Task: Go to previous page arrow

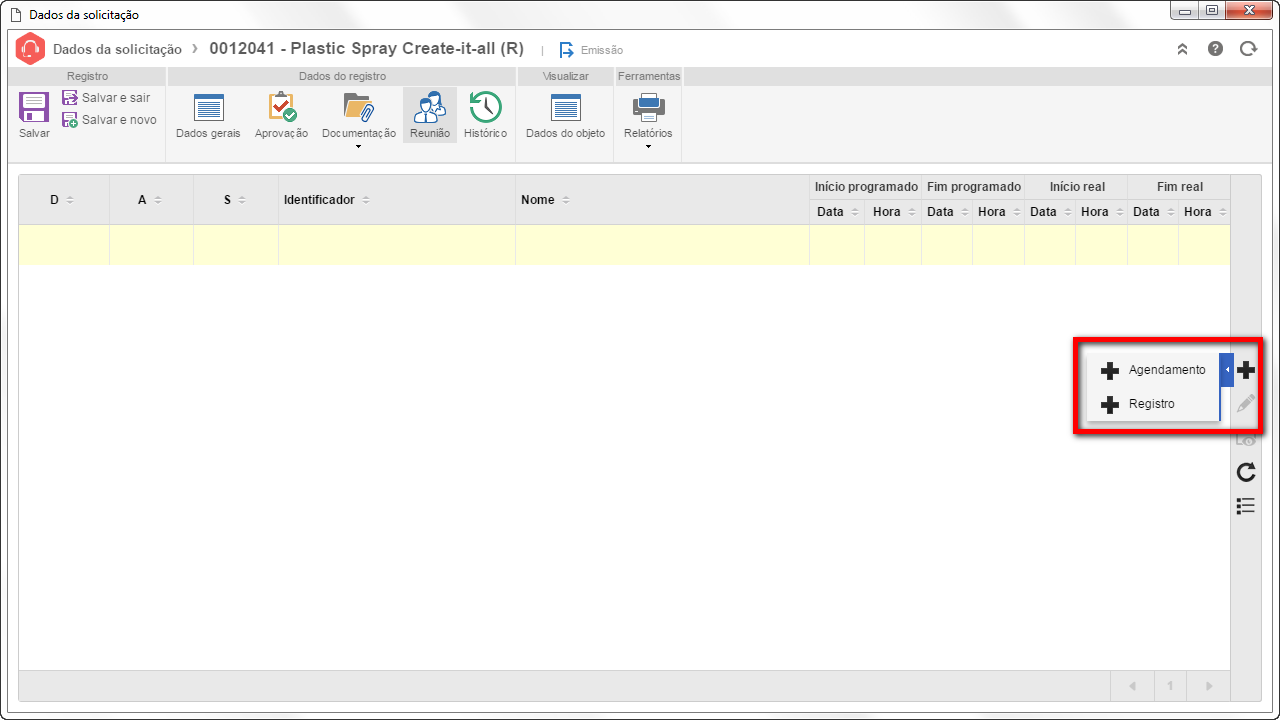Action: (1132, 686)
